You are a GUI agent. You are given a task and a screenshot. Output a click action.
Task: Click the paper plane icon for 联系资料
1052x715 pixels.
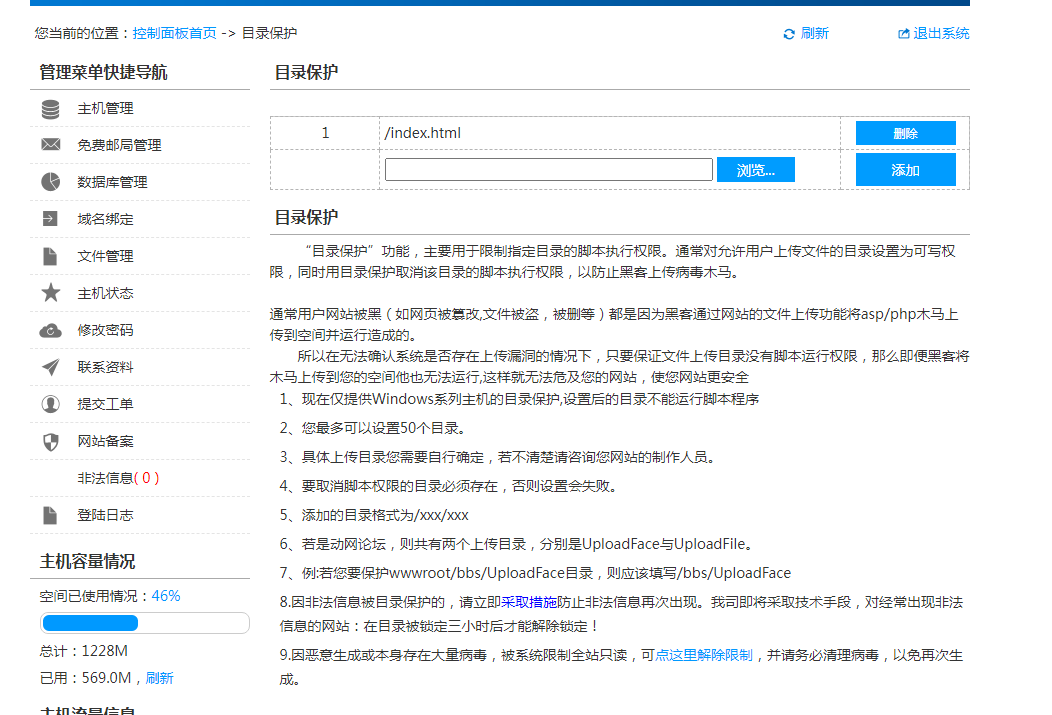pos(50,367)
